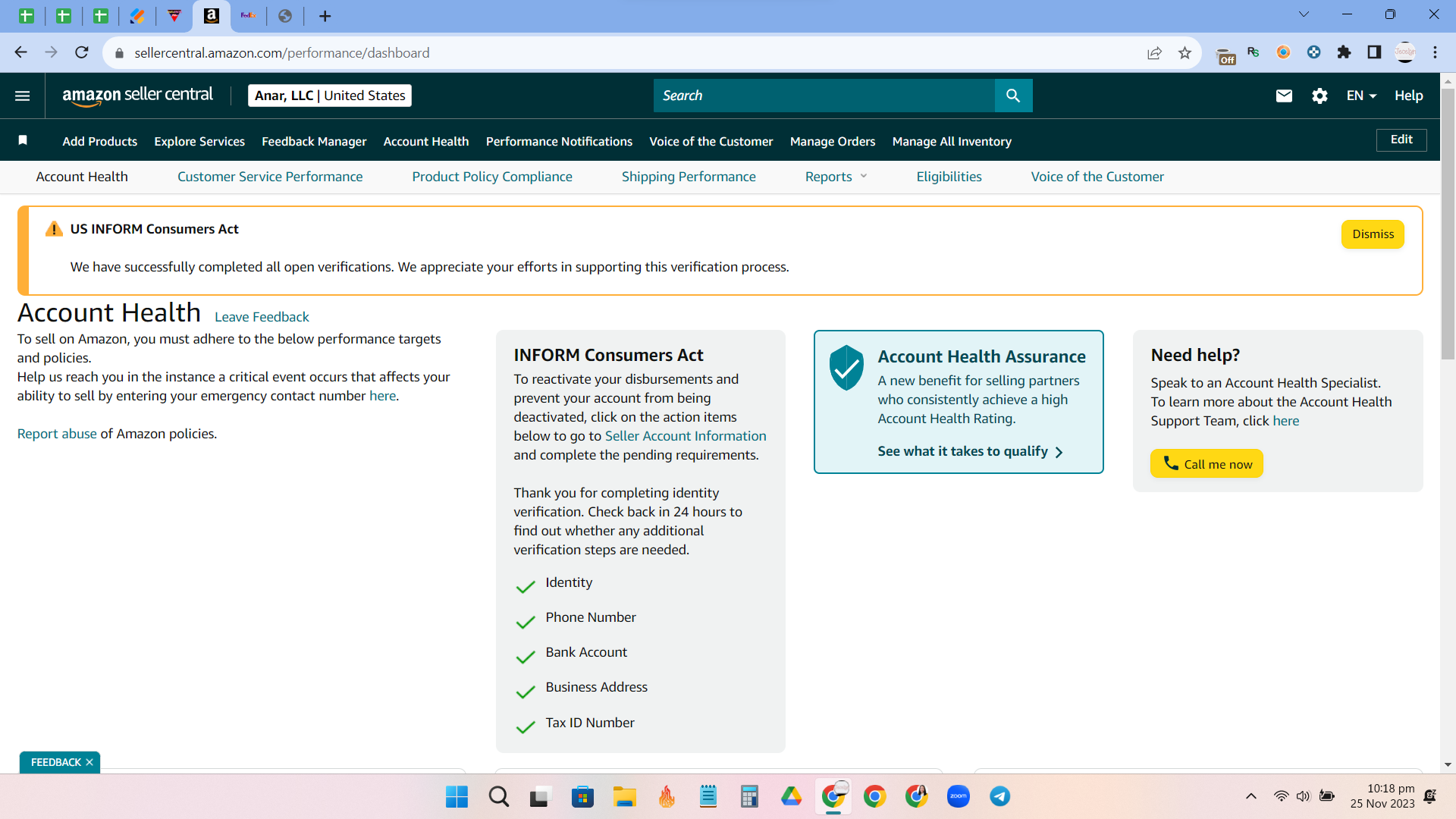Toggle the browser side panel icon

(x=1374, y=52)
